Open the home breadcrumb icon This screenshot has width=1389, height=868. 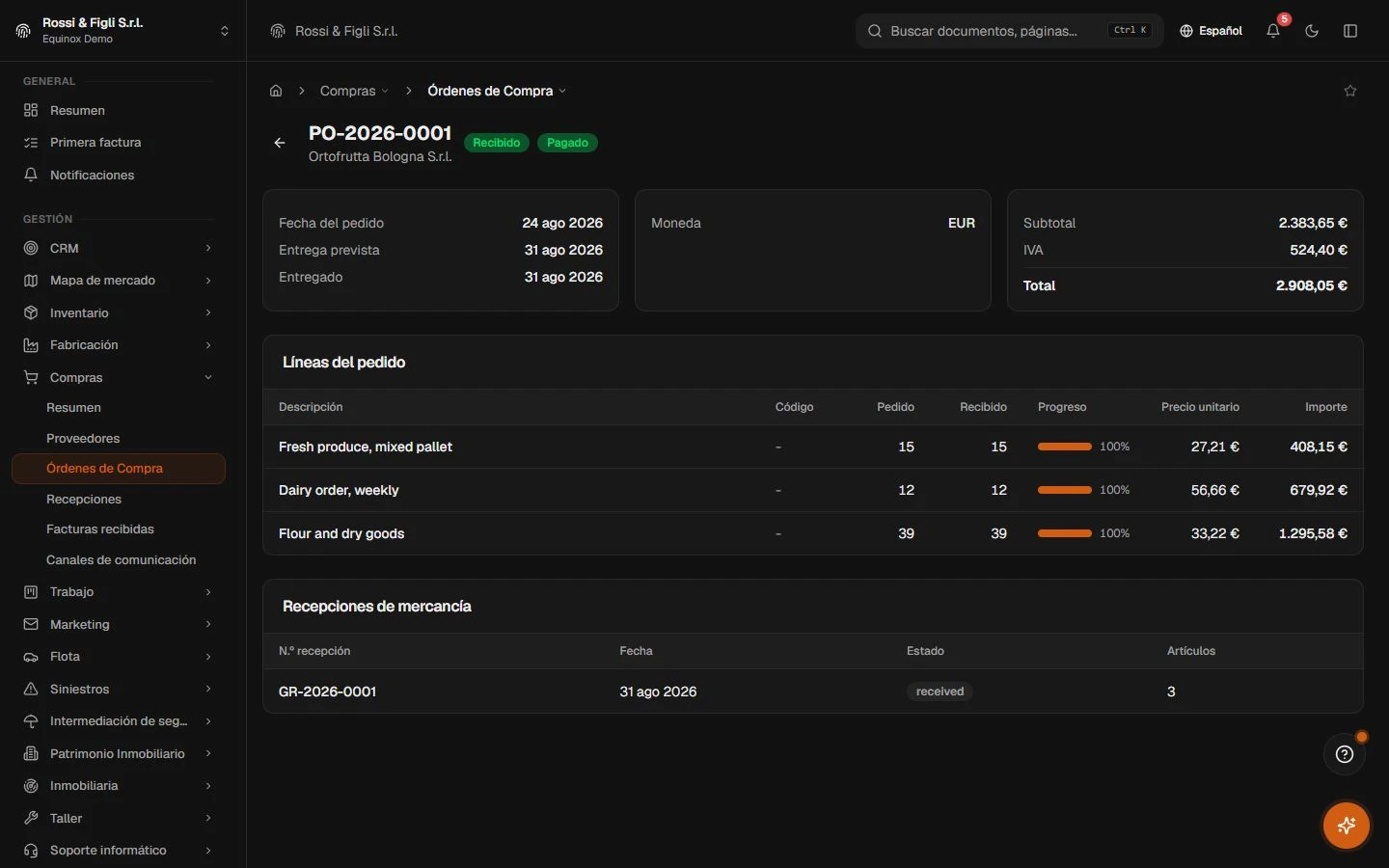[x=276, y=91]
